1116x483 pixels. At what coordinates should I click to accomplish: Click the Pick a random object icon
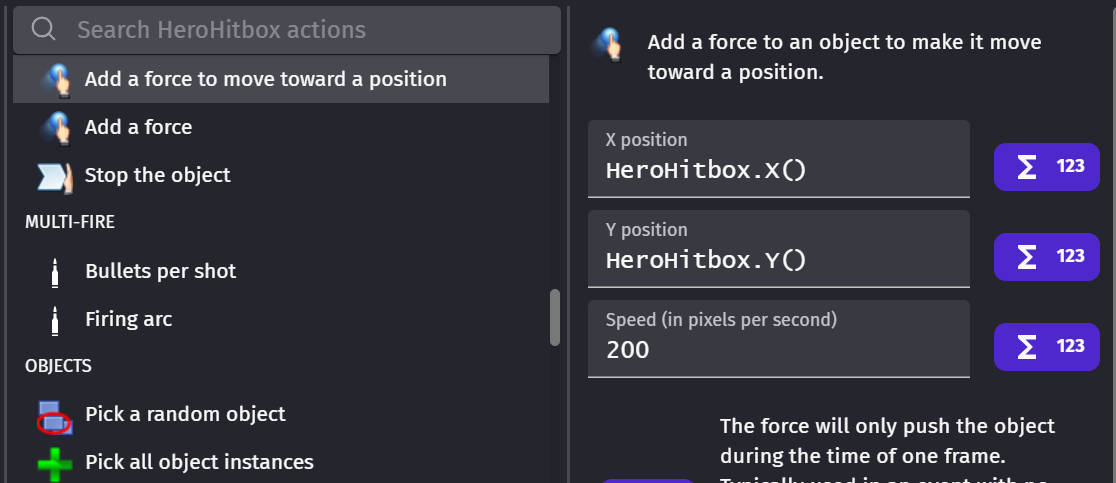pos(55,415)
